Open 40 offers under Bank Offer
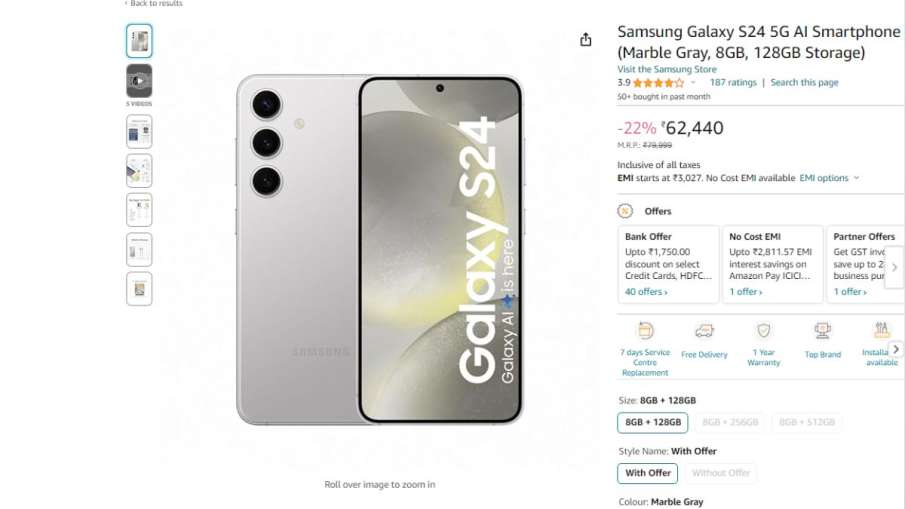This screenshot has width=905, height=509. click(x=646, y=292)
